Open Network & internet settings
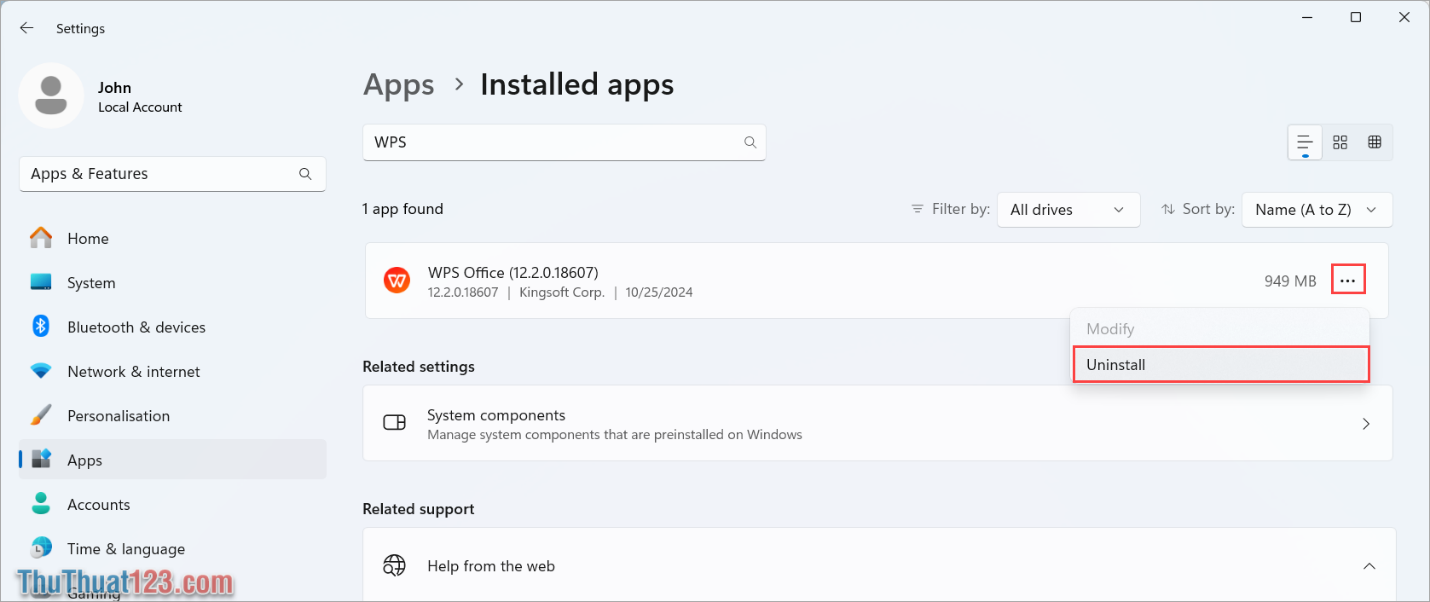 [172, 371]
